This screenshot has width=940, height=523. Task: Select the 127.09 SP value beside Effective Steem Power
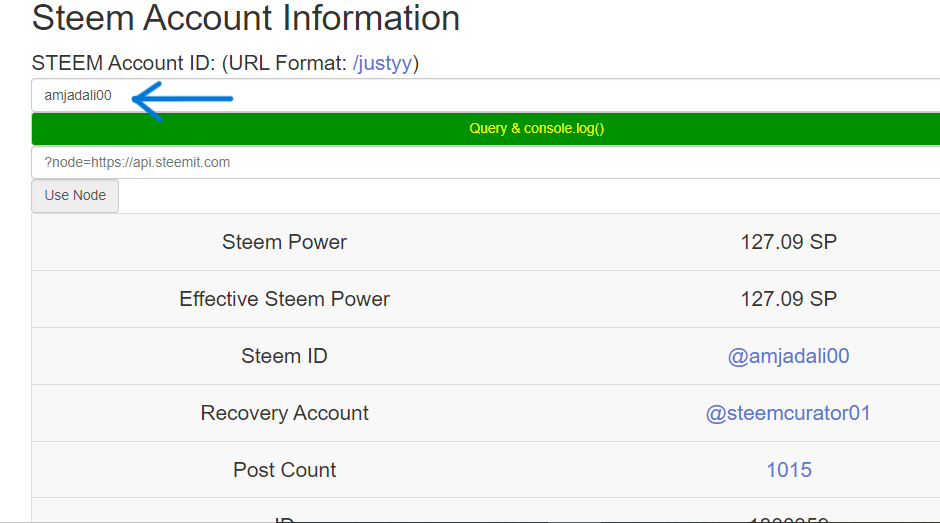[788, 299]
